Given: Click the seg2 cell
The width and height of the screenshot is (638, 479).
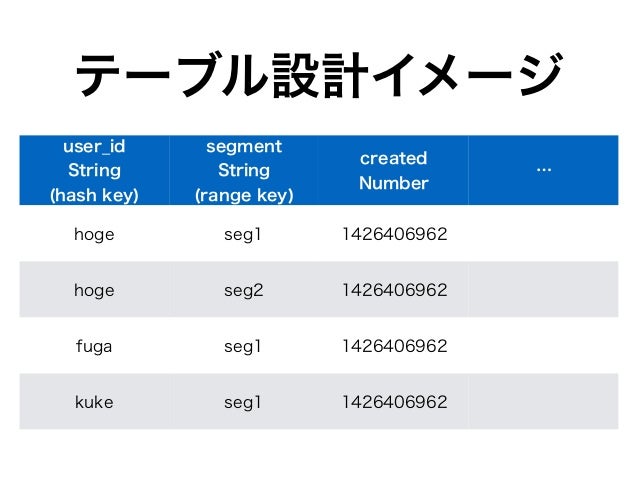Looking at the screenshot, I should click(x=243, y=291).
